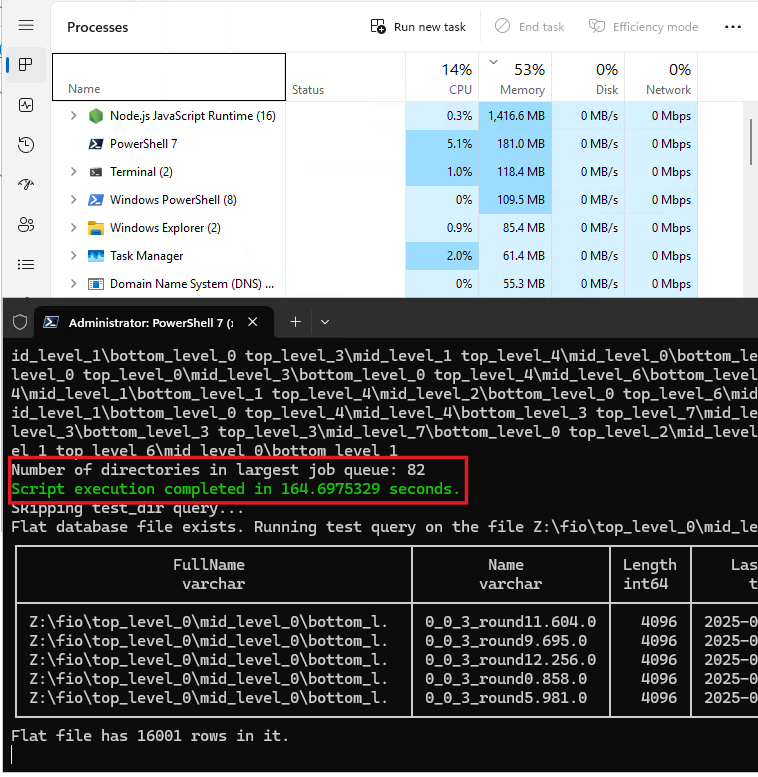
Task: Click the 55.3 MB memory value
Action: [x=524, y=283]
